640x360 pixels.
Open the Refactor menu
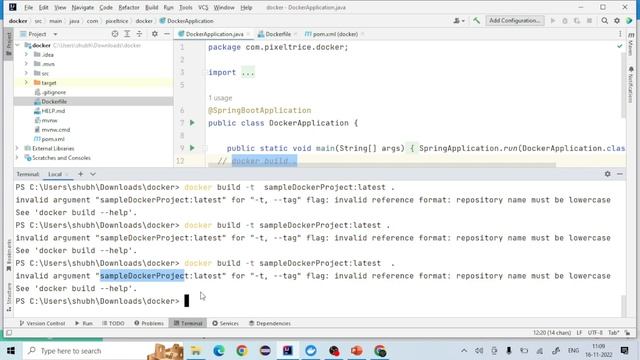[x=129, y=7]
